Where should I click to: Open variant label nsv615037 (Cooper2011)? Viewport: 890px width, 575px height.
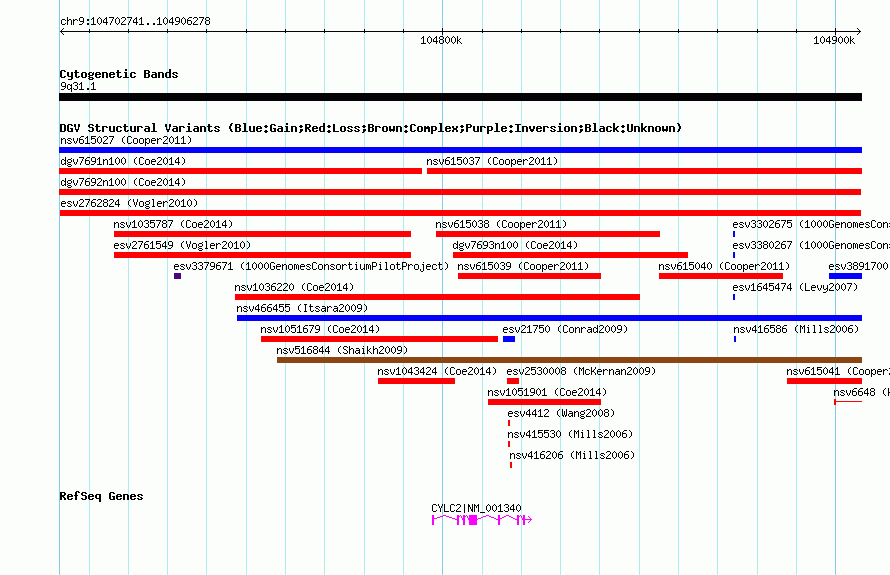(x=492, y=161)
